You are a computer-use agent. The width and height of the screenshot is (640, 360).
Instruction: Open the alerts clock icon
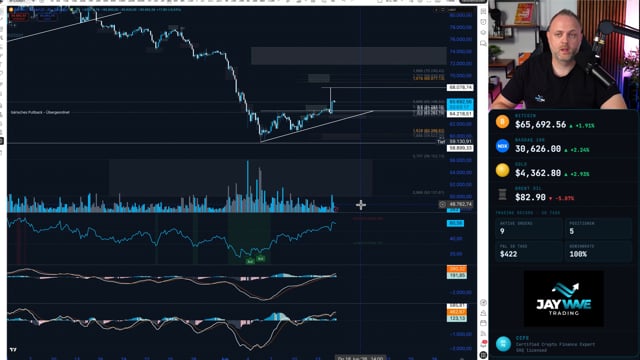(x=483, y=22)
